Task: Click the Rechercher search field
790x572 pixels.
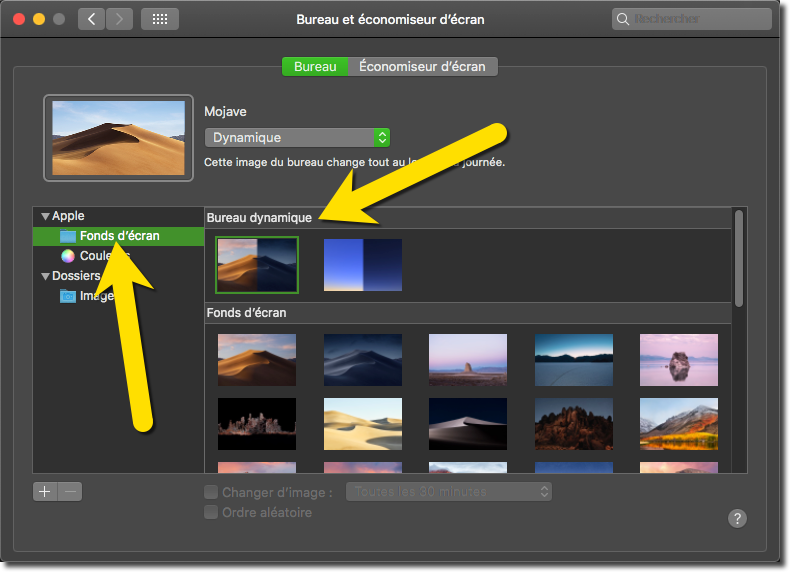Action: click(692, 19)
